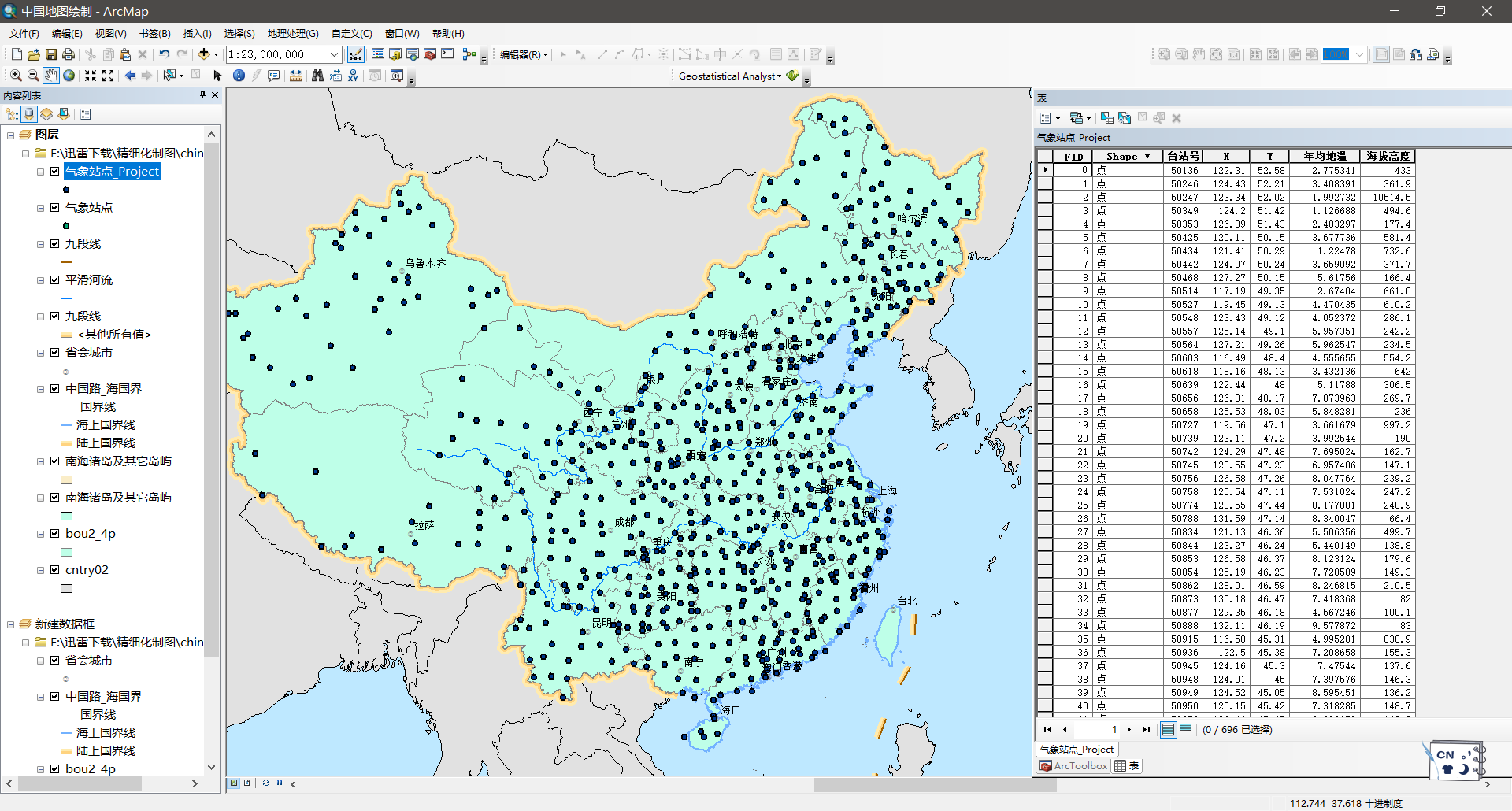Jump to the last table record
This screenshot has height=811, width=1512.
pyautogui.click(x=1147, y=729)
